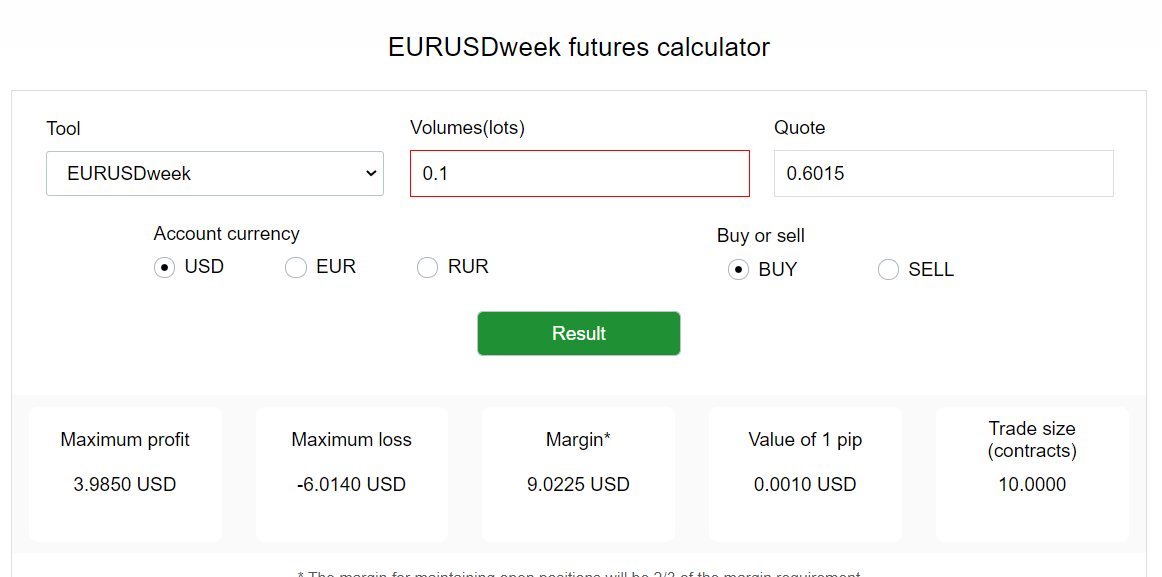This screenshot has height=577, width=1162.
Task: Click the Trade size (contracts) card
Action: pyautogui.click(x=1032, y=474)
